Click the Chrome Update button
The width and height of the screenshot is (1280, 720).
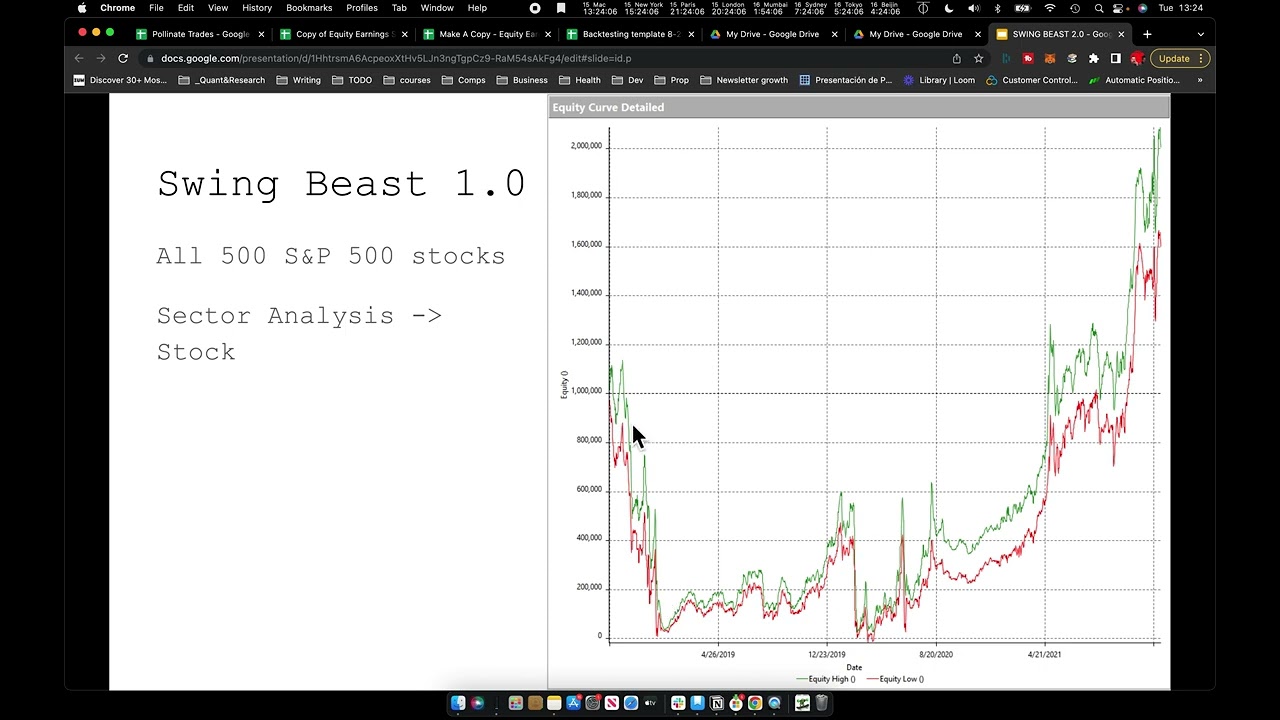click(x=1180, y=58)
